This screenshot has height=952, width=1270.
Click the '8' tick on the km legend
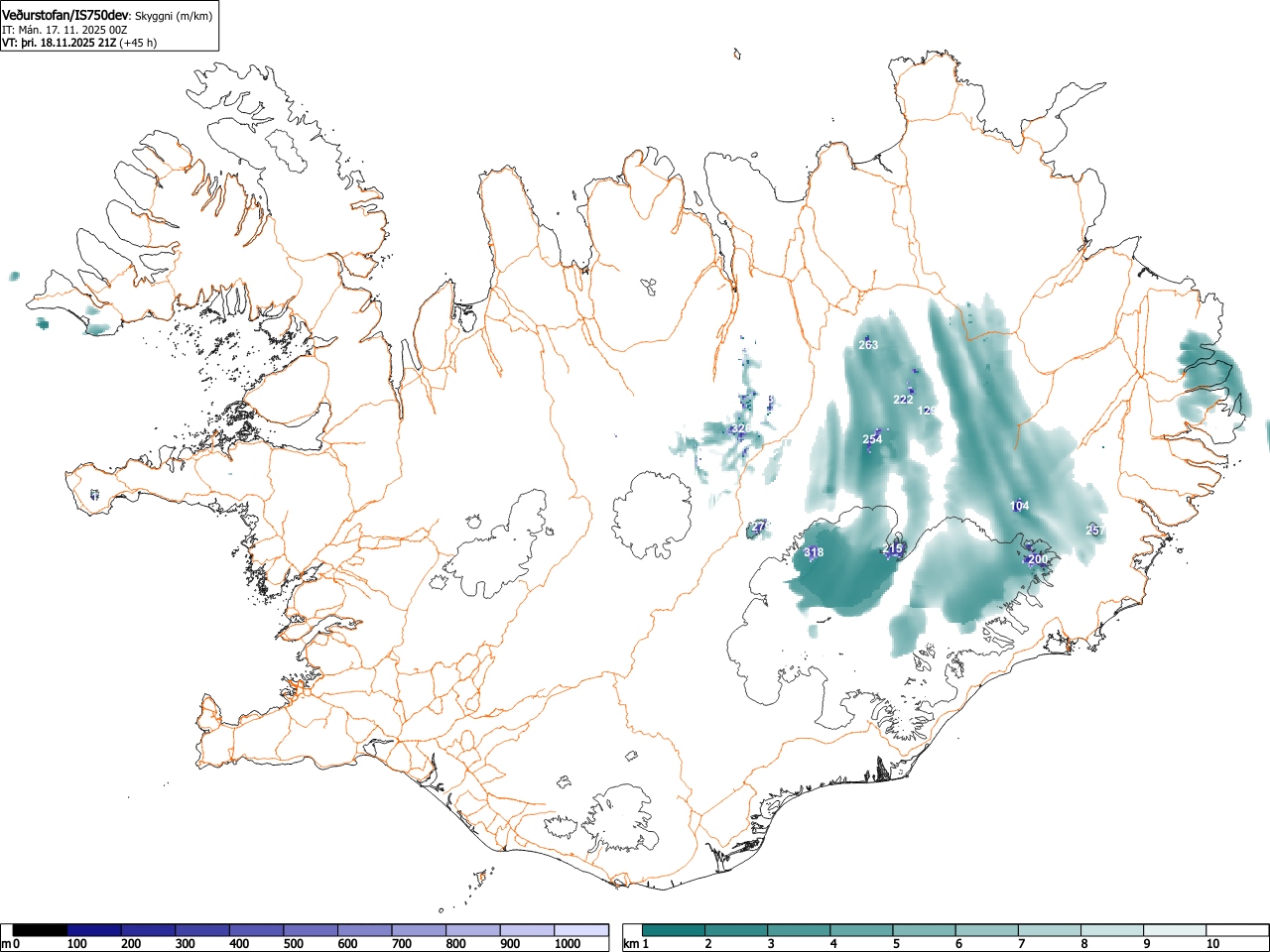click(1083, 944)
